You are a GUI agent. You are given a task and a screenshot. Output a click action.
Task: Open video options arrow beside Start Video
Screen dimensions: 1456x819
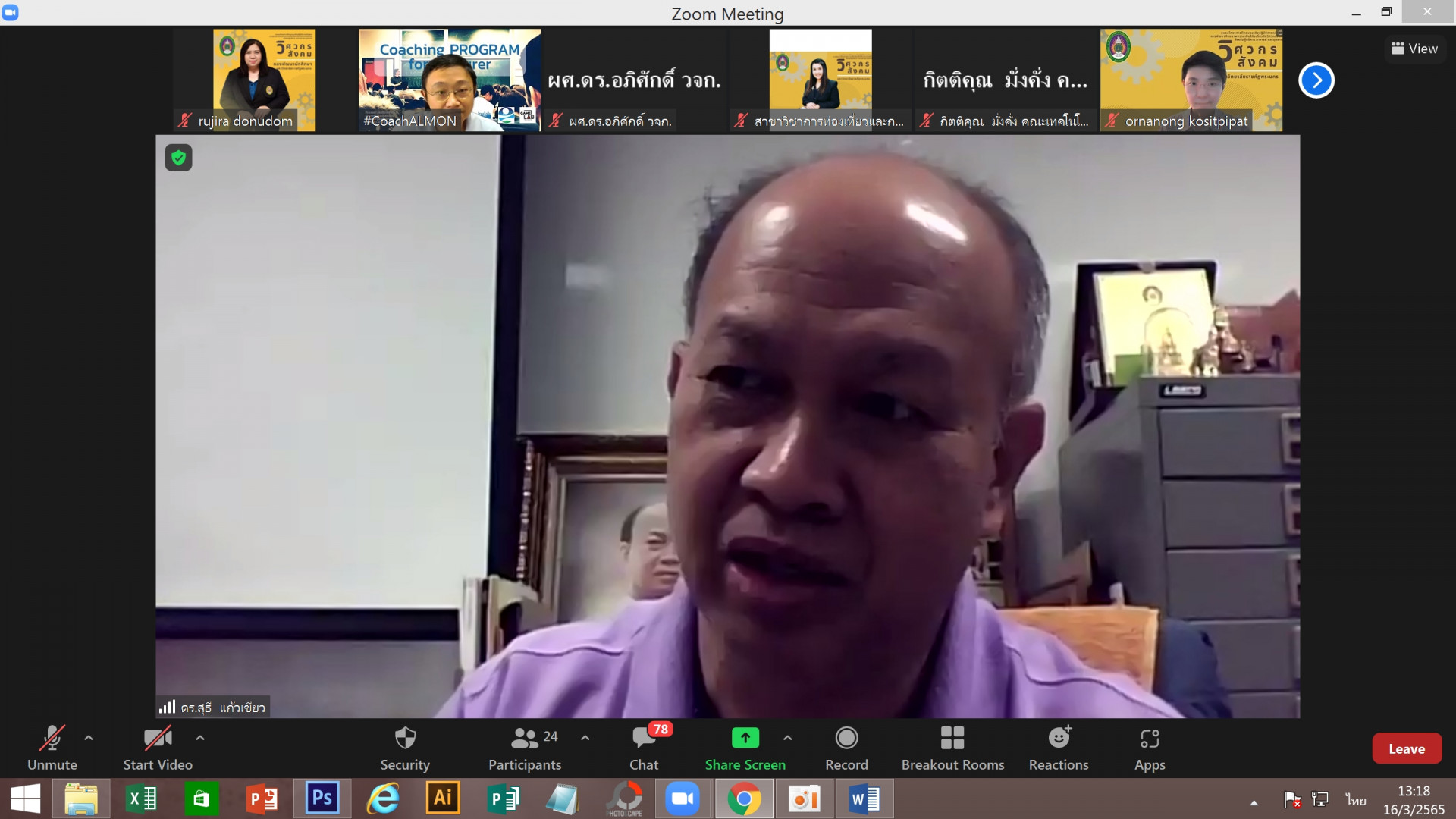click(200, 737)
